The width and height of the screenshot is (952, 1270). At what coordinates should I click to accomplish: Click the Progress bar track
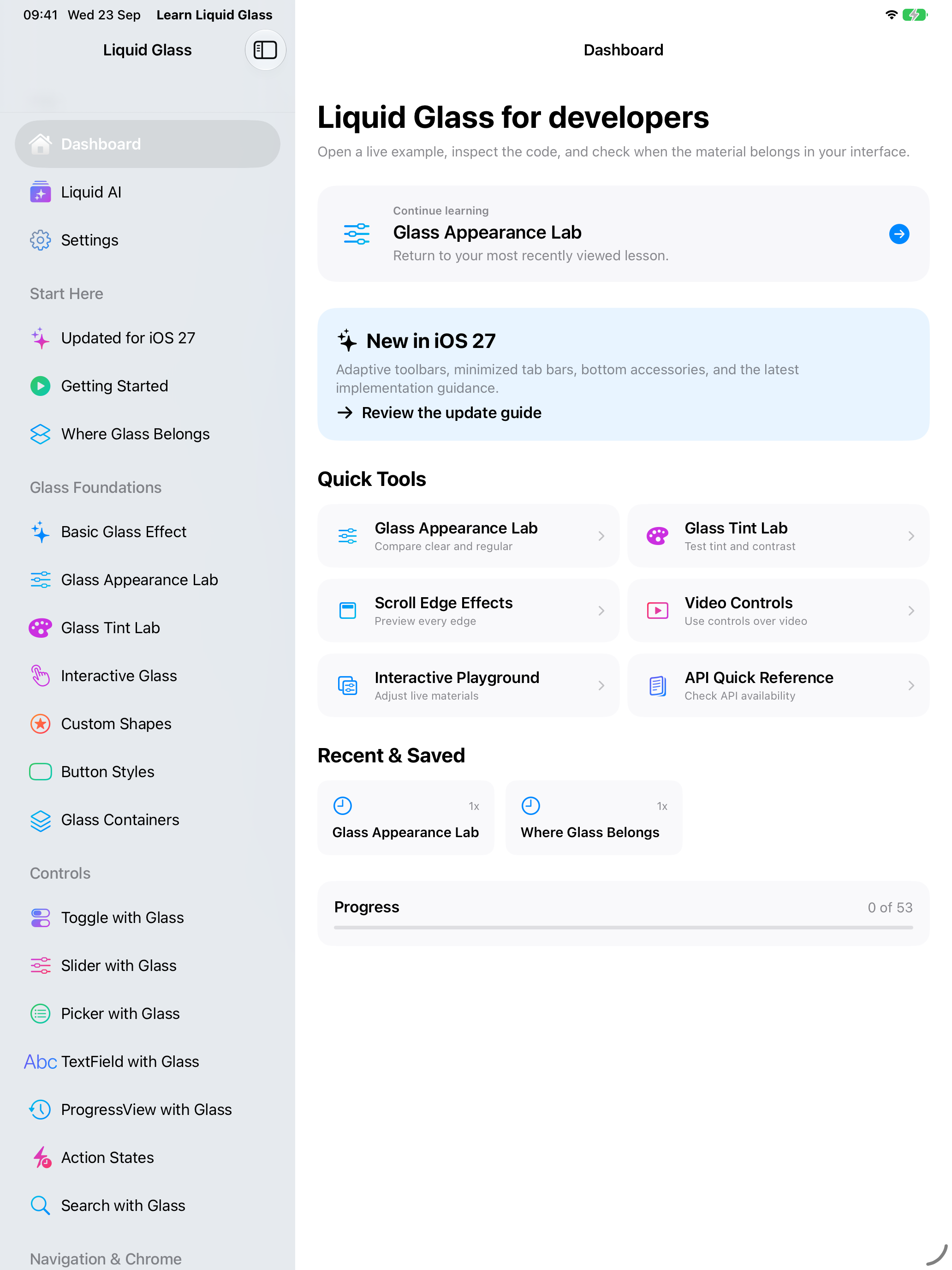623,927
